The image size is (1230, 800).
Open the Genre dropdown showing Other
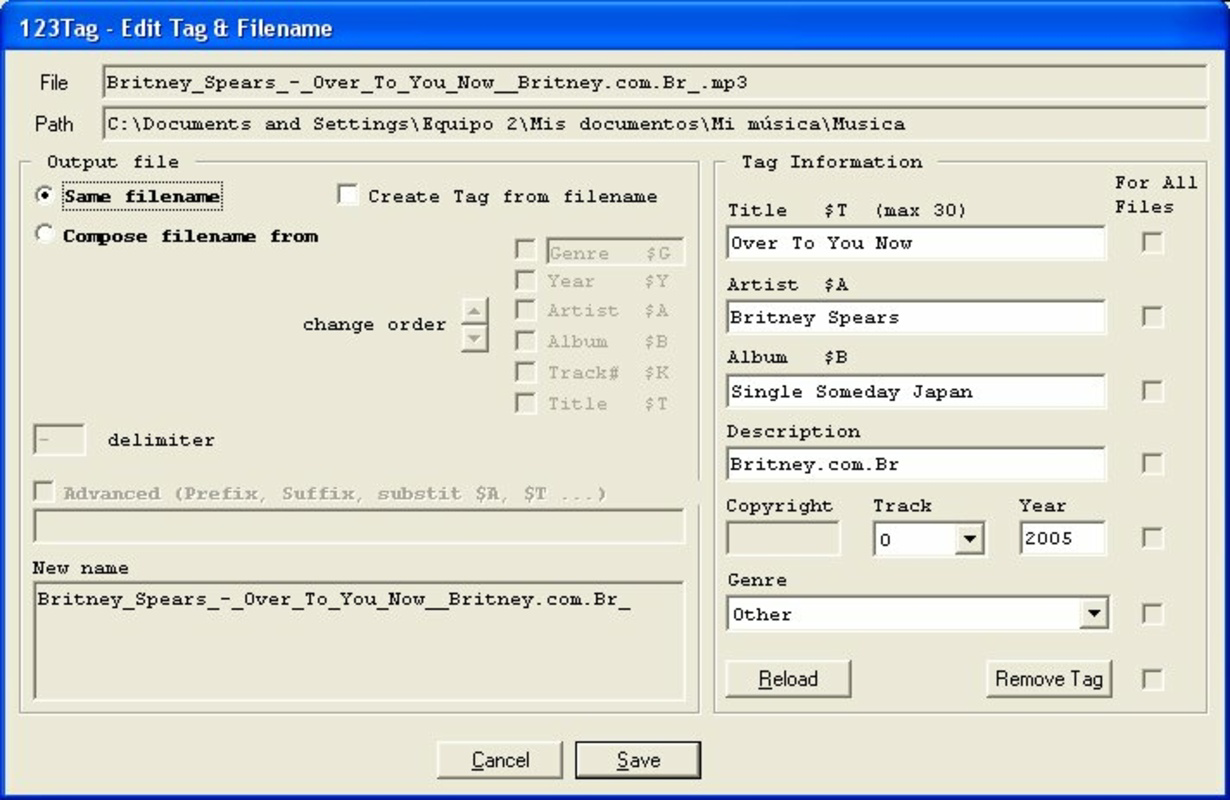point(1094,613)
